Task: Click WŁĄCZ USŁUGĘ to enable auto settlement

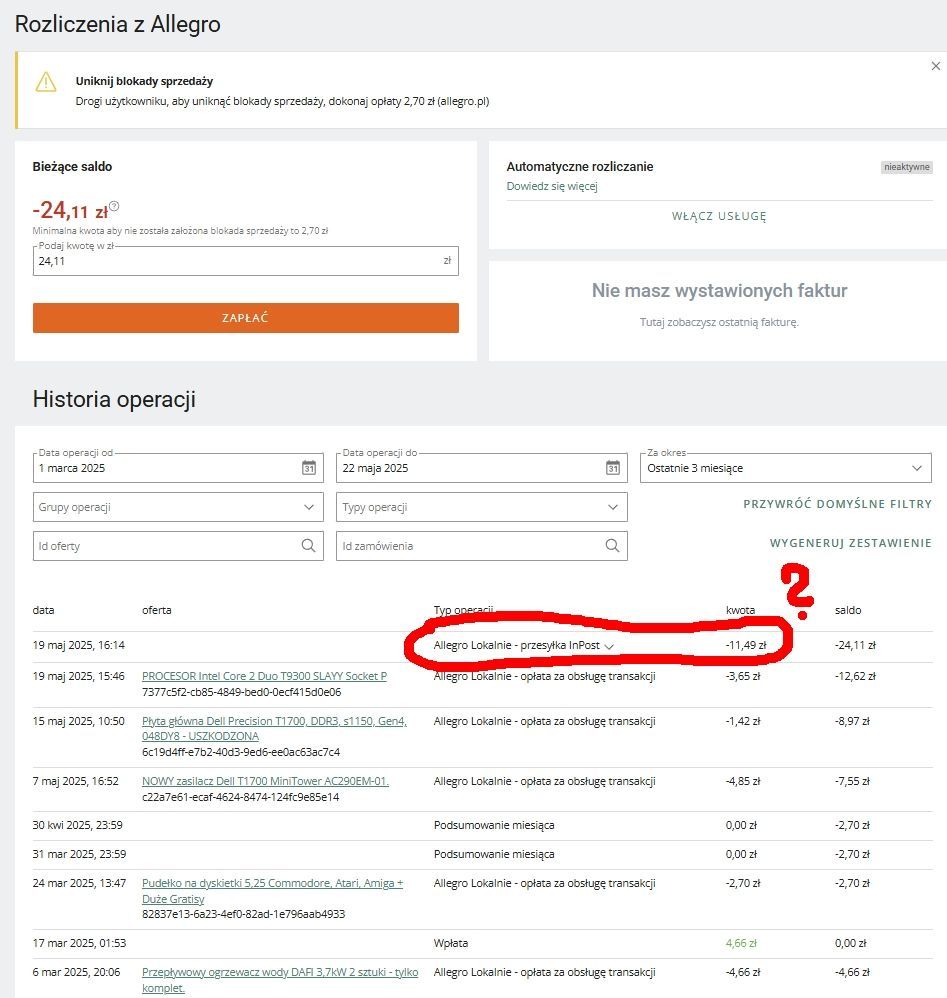Action: 719,216
